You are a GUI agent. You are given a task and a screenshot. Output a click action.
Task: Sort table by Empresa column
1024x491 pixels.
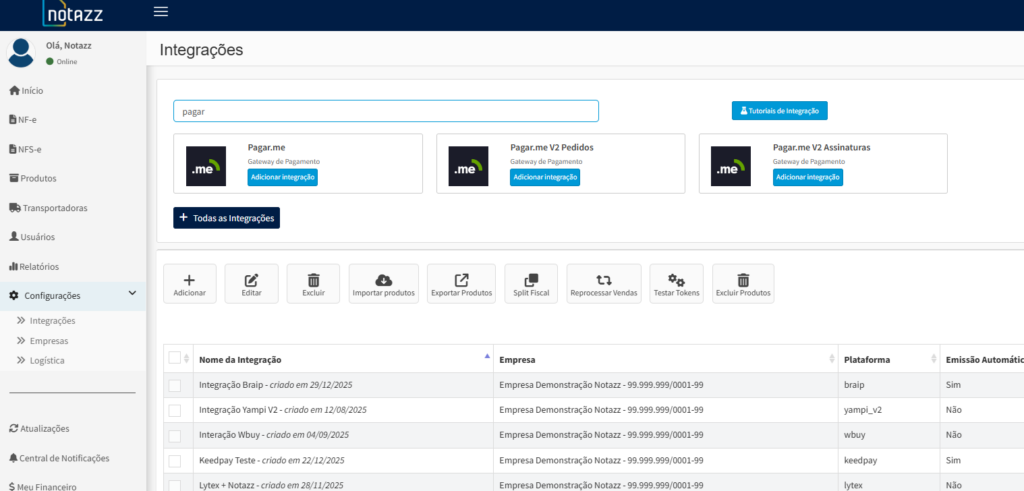pos(665,359)
